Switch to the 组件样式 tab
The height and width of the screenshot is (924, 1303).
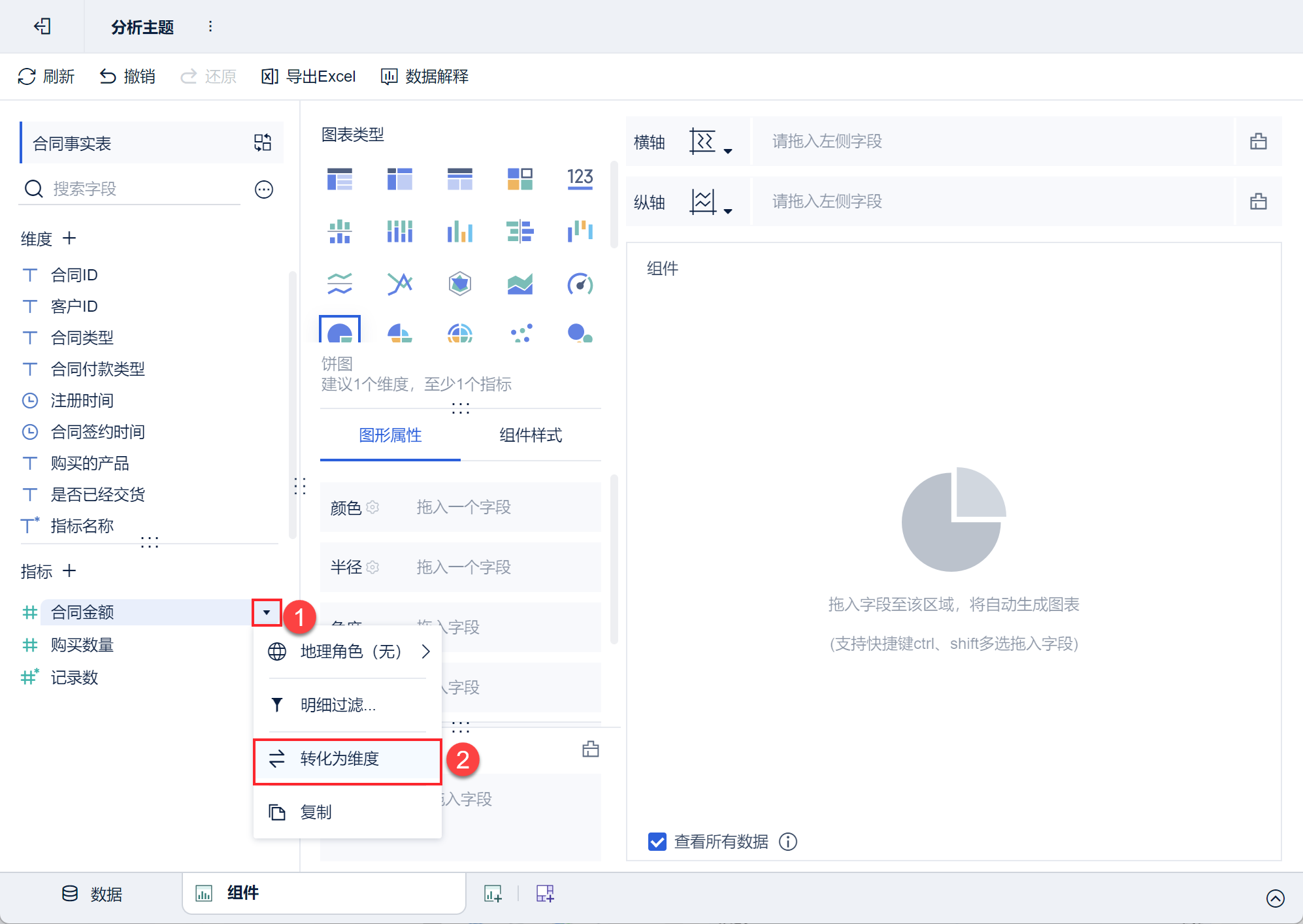click(531, 435)
